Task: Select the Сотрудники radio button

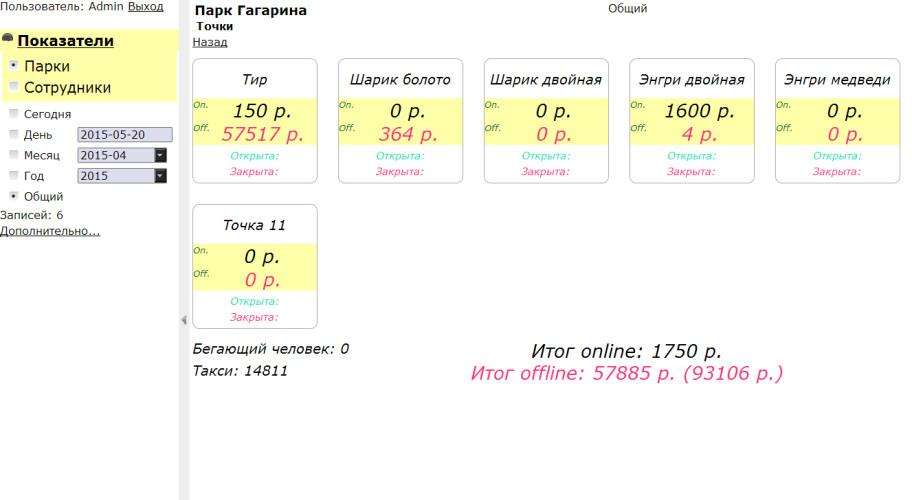Action: (x=14, y=87)
